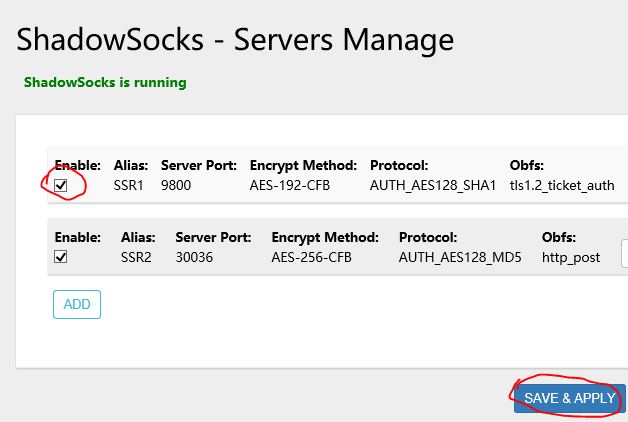Click the Protocol label in SSR2 row
Screen dimensions: 628x422
pos(428,237)
